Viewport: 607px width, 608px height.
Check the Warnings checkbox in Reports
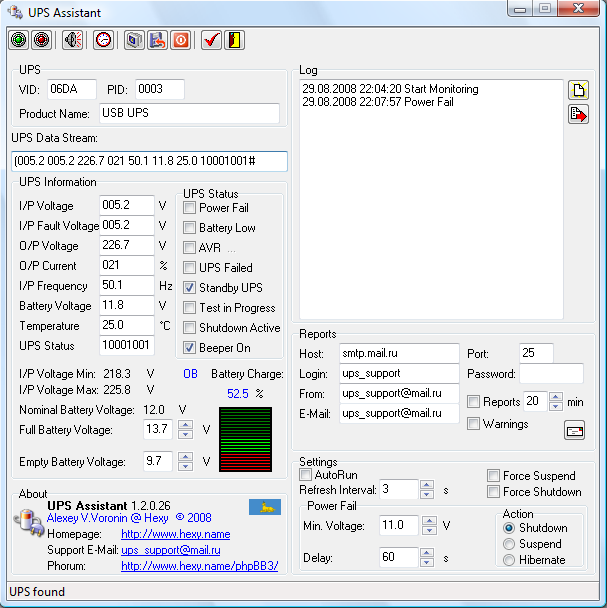click(x=473, y=423)
